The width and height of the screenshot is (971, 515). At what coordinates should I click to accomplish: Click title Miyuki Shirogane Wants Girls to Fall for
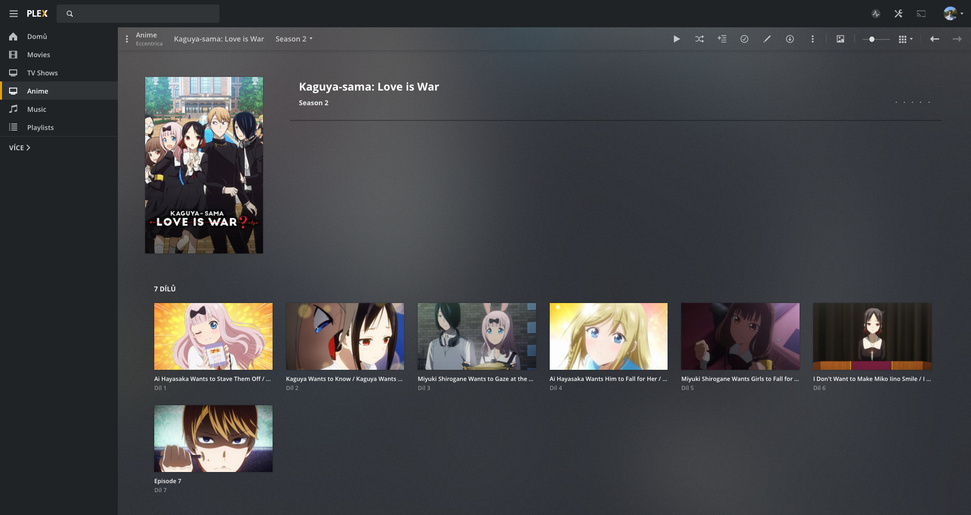[740, 379]
